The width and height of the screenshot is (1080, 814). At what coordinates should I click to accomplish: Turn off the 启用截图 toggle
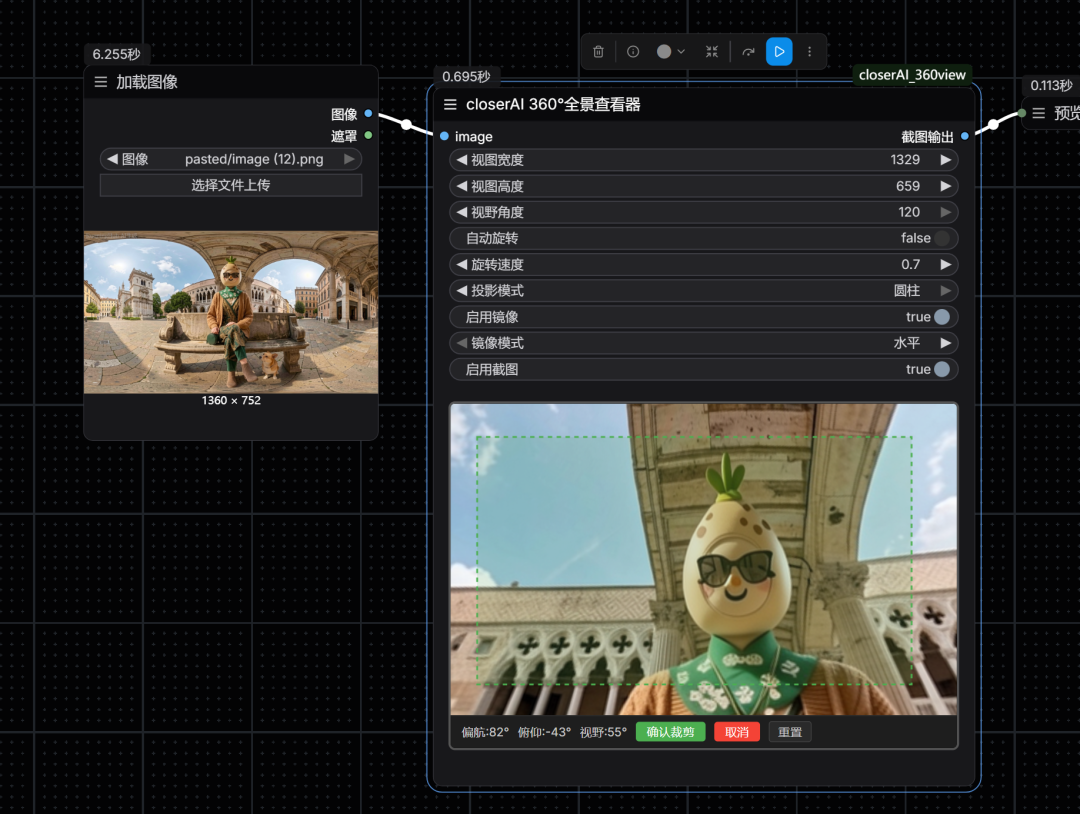[941, 369]
